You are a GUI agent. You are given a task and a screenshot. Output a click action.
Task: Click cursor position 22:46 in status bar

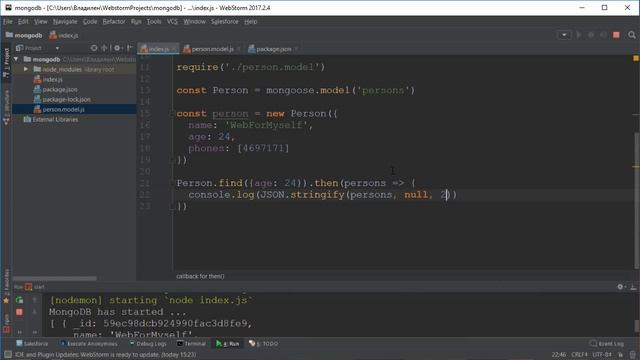point(559,355)
